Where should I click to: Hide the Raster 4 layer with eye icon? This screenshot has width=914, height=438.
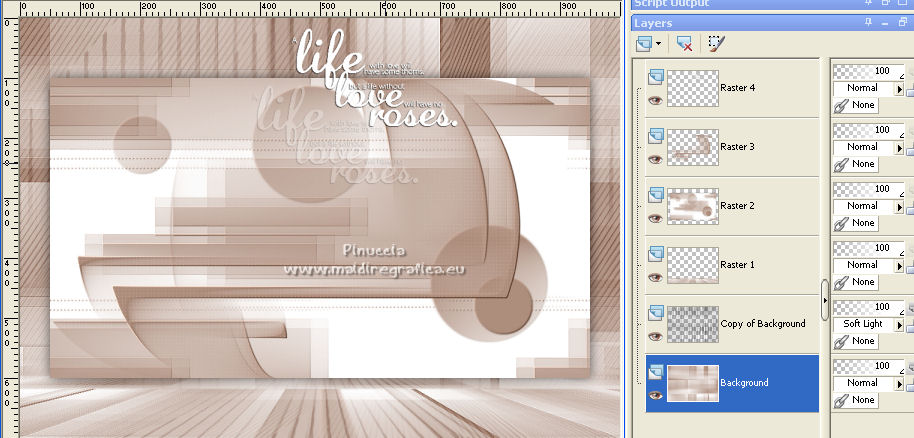[x=655, y=100]
